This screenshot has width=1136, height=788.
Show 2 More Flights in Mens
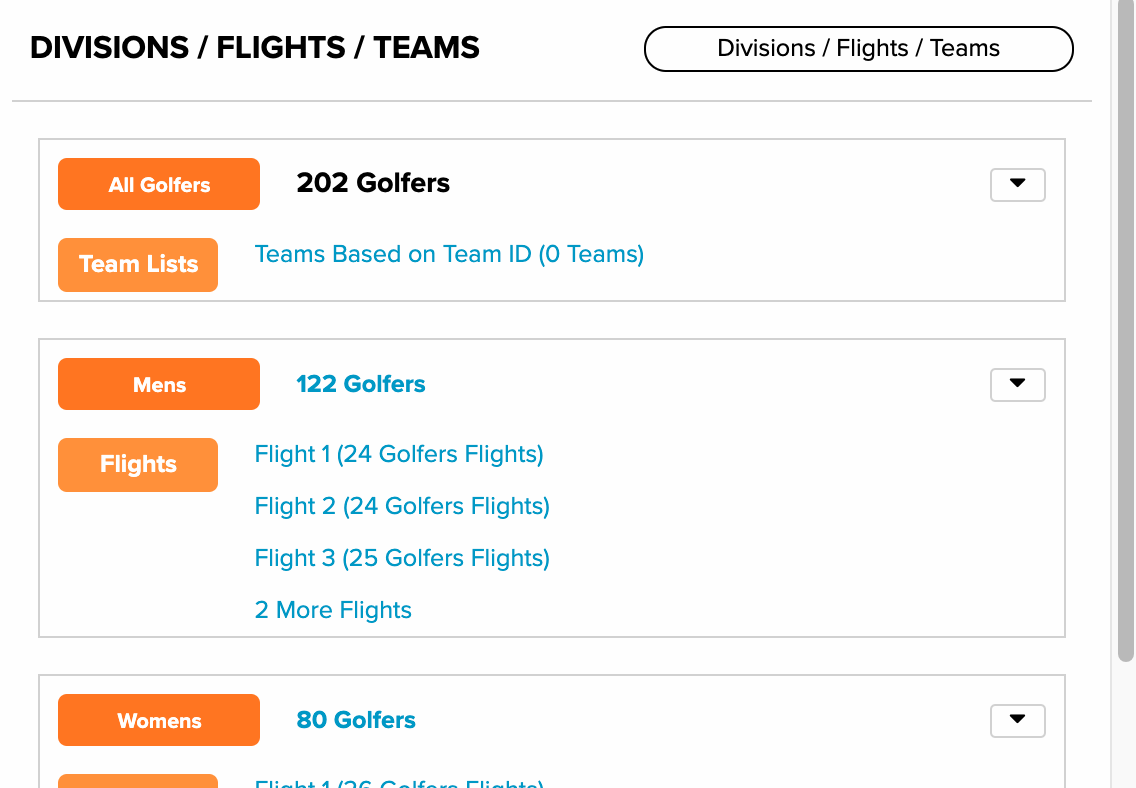333,610
